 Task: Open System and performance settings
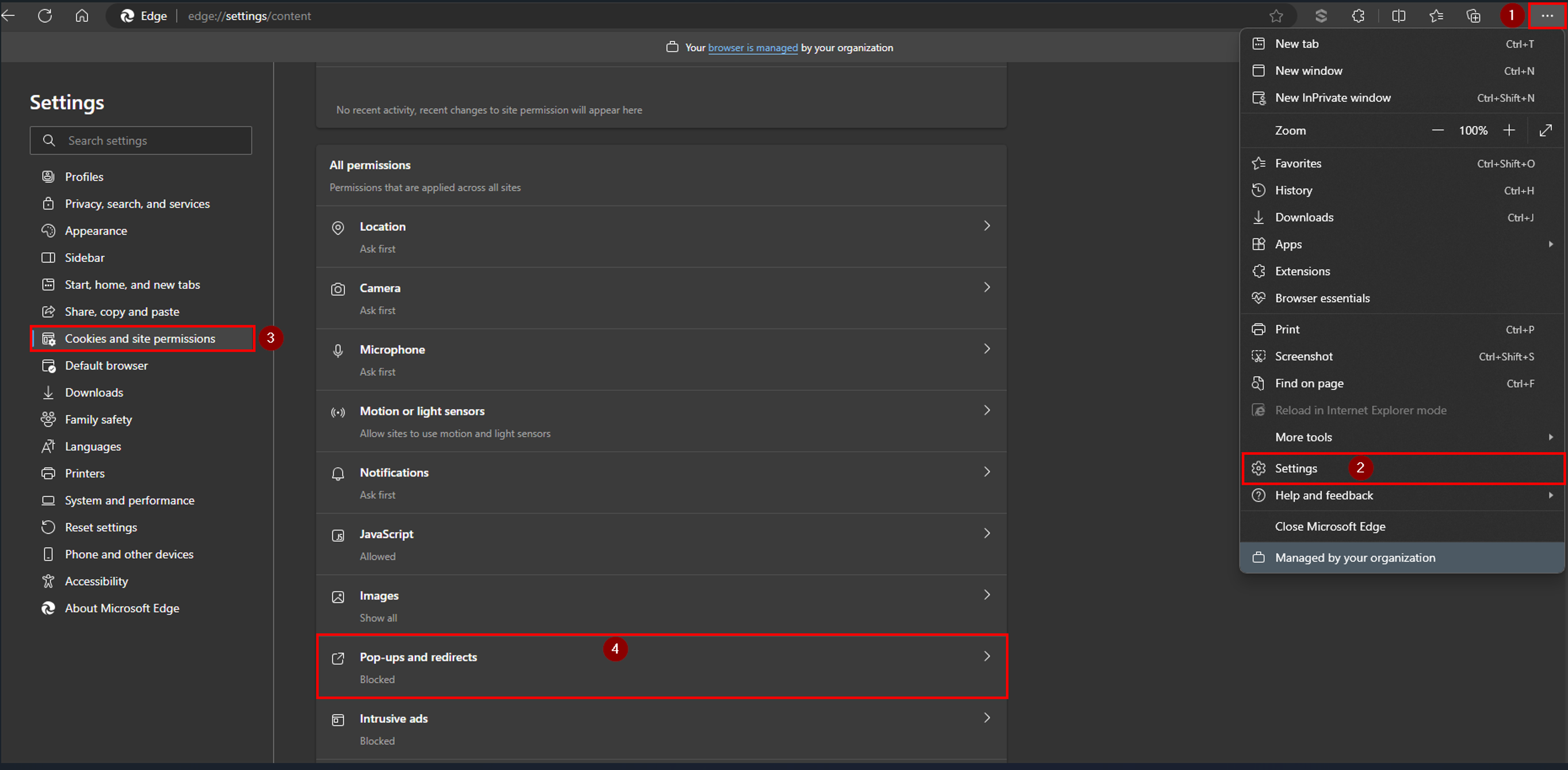point(140,500)
